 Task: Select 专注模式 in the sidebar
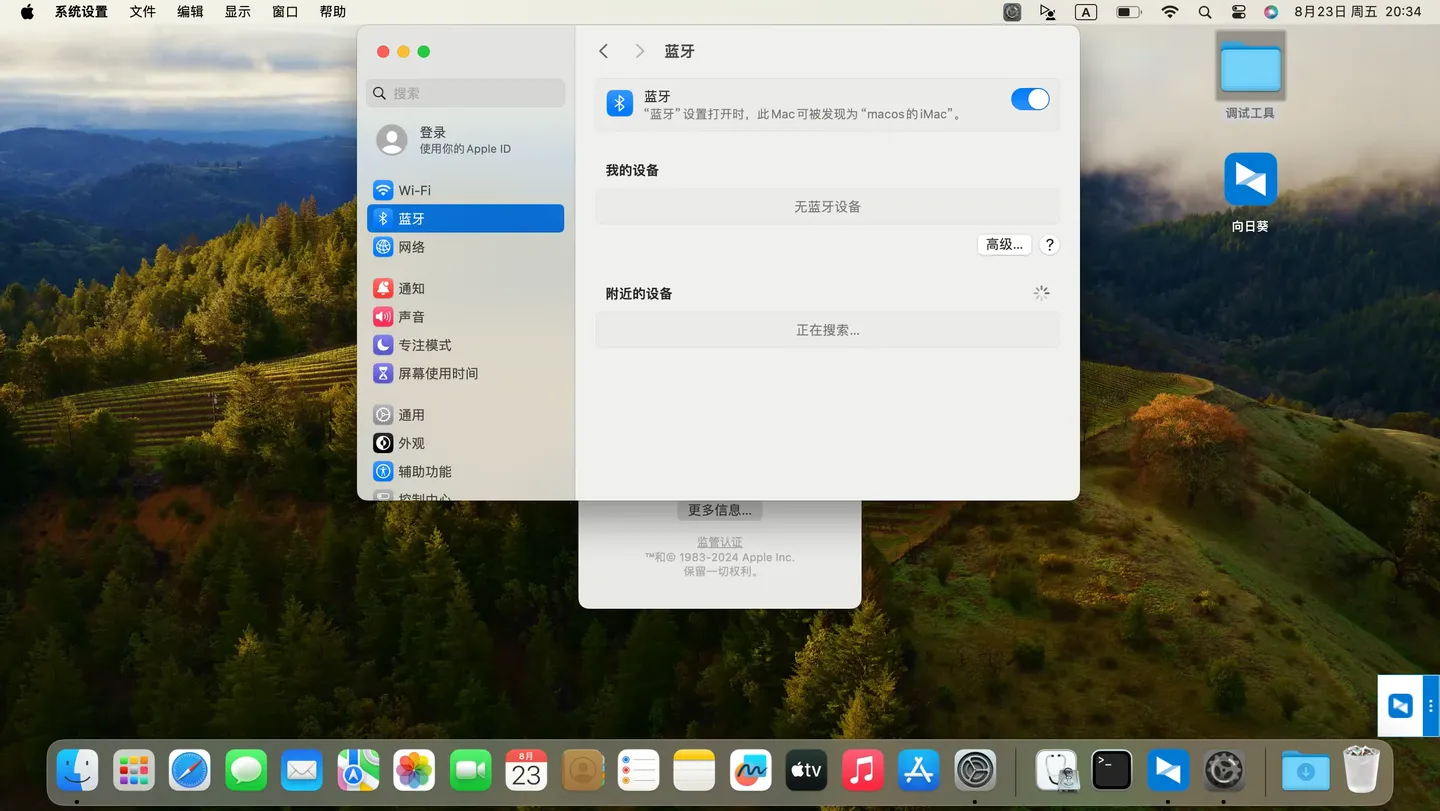click(418, 345)
